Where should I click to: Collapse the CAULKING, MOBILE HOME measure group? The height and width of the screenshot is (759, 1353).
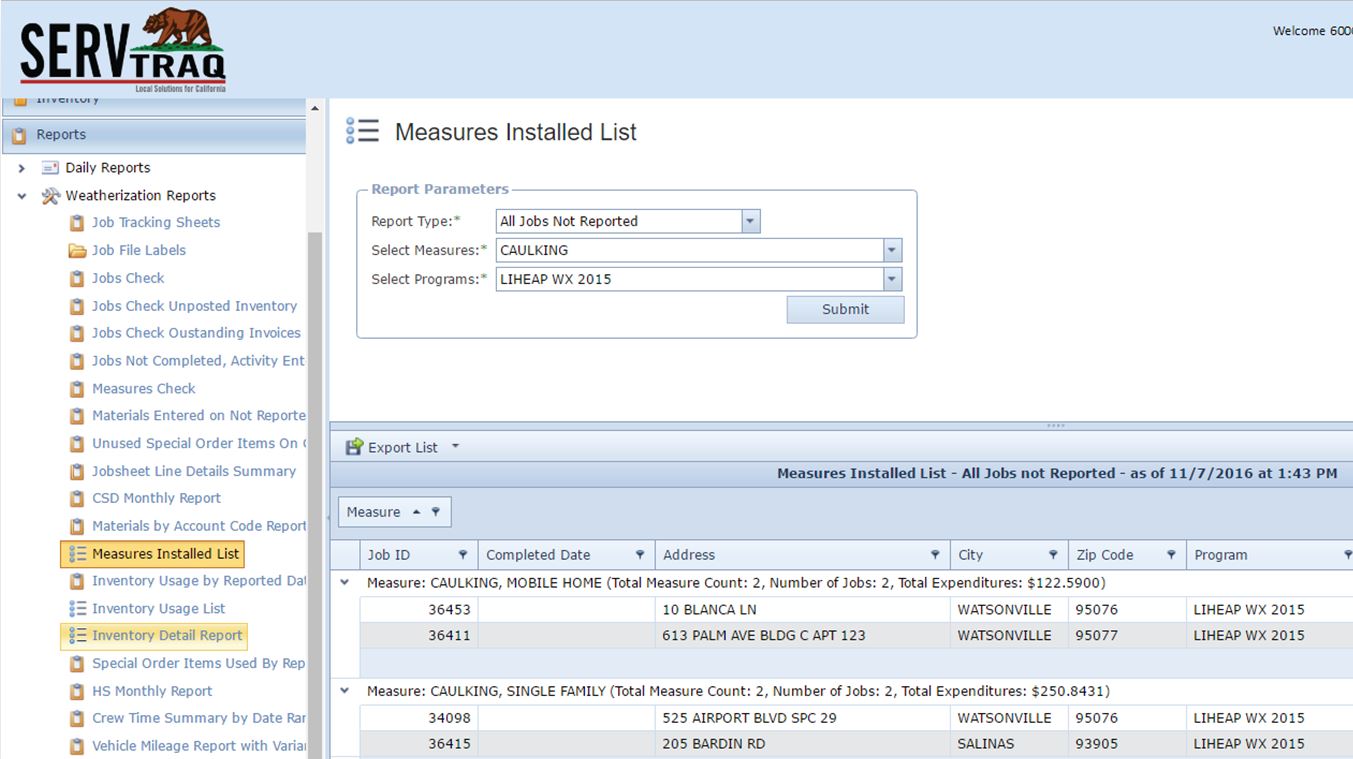coord(344,581)
